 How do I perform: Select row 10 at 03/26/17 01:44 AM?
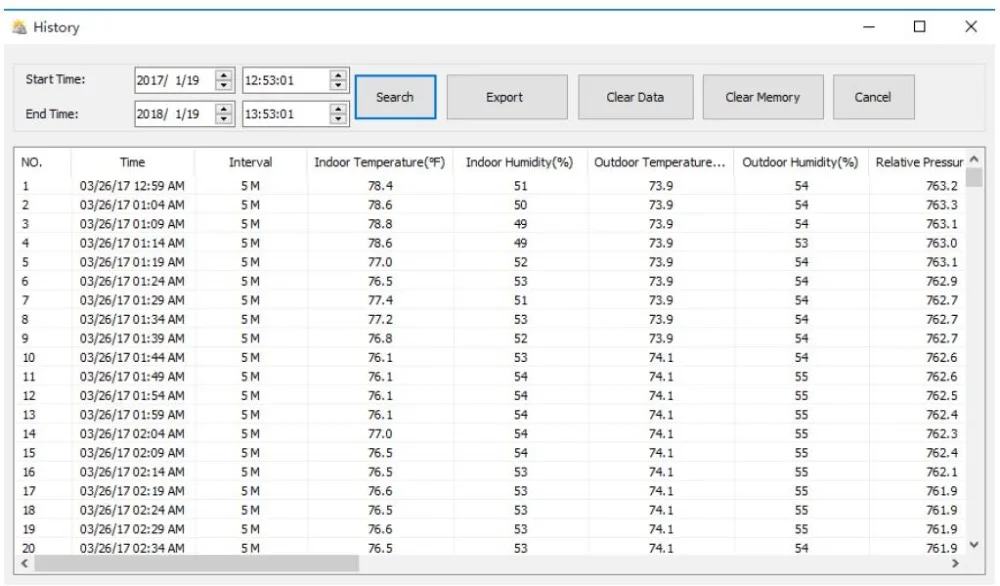point(489,357)
